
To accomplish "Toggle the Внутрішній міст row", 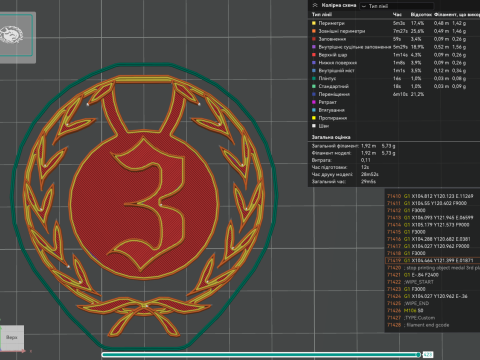I will click(394, 71).
